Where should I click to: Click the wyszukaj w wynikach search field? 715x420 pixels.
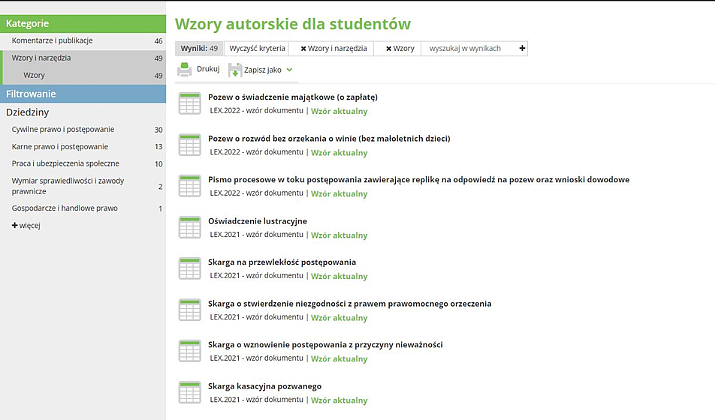tap(468, 48)
